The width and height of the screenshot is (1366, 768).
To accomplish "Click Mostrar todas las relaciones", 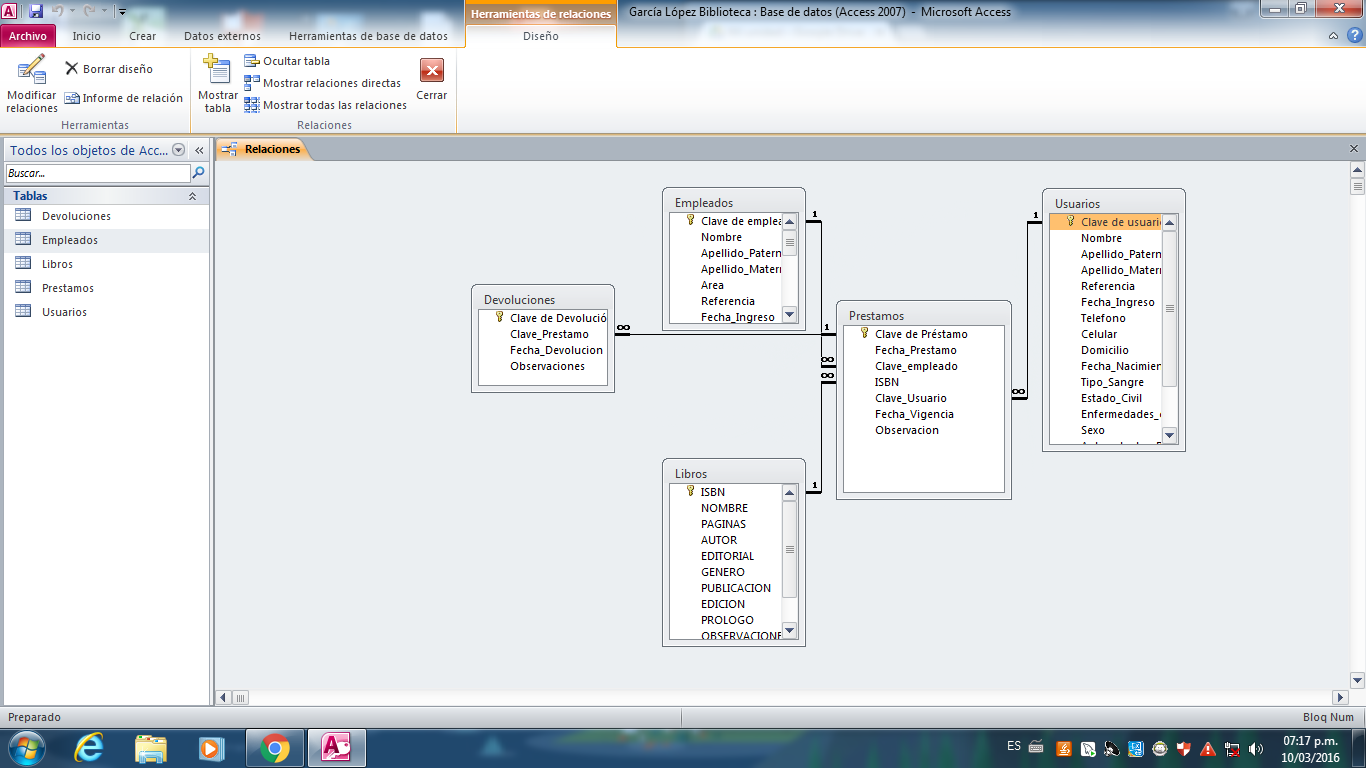I will pos(326,105).
